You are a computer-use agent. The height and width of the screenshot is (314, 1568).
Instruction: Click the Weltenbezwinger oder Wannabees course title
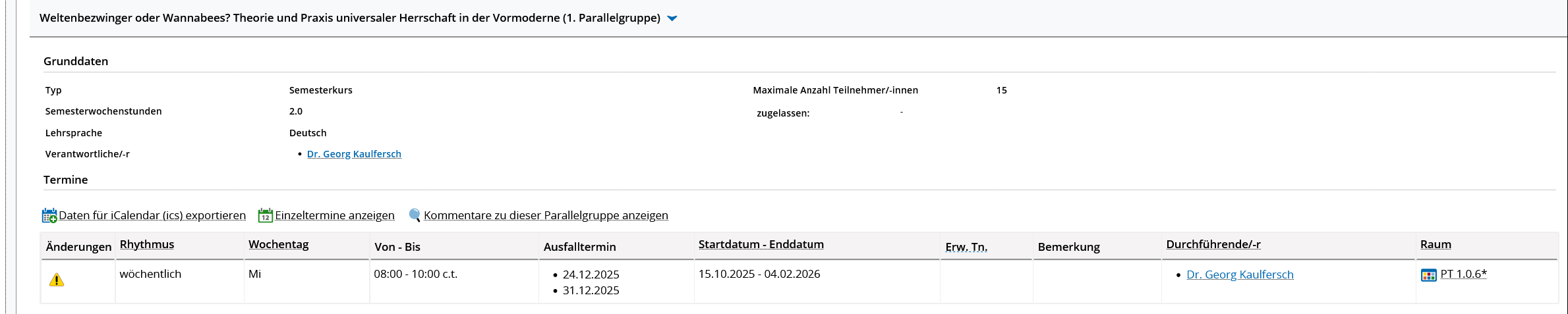click(349, 18)
